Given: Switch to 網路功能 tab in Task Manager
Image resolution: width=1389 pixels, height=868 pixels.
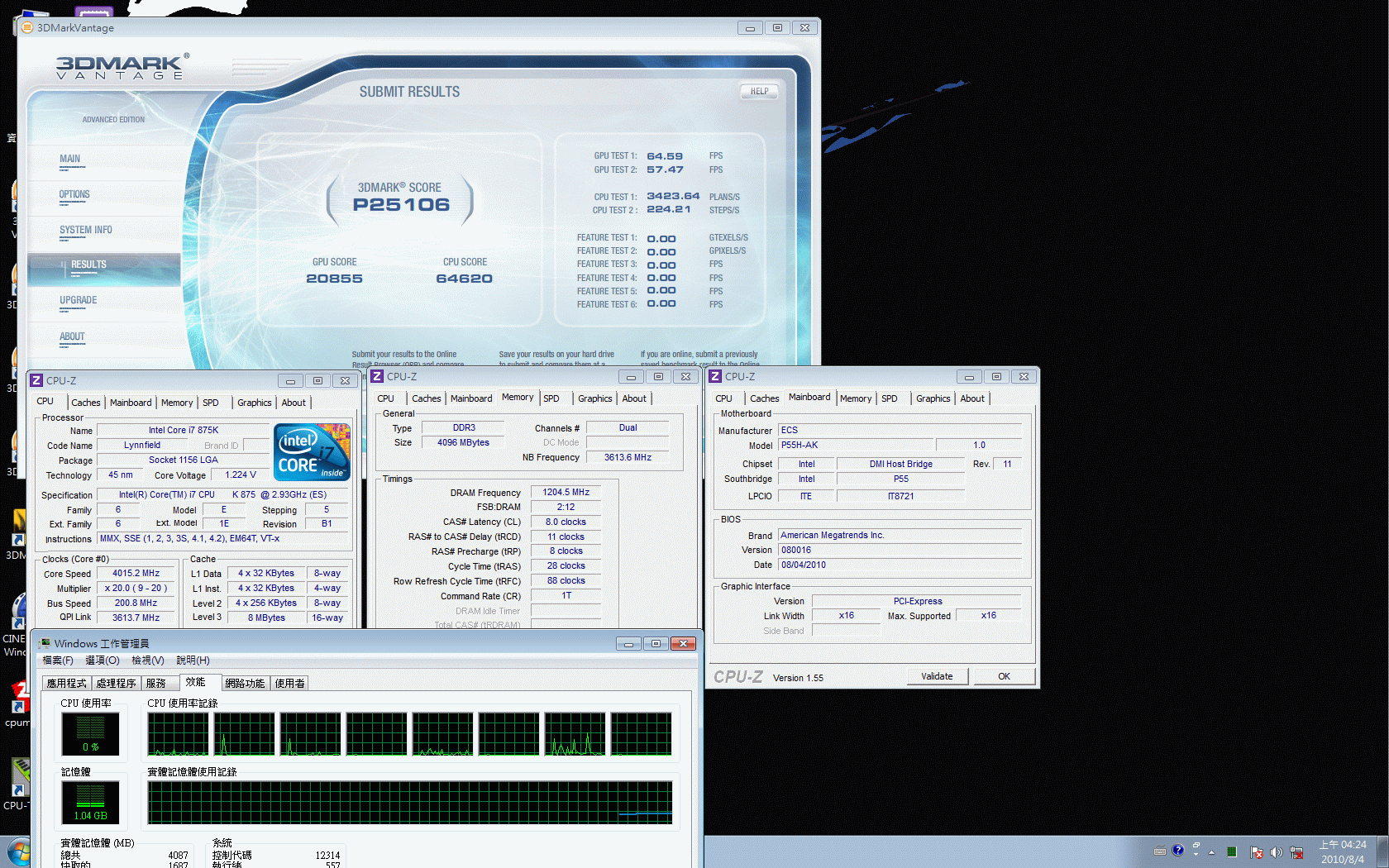Looking at the screenshot, I should coord(245,683).
